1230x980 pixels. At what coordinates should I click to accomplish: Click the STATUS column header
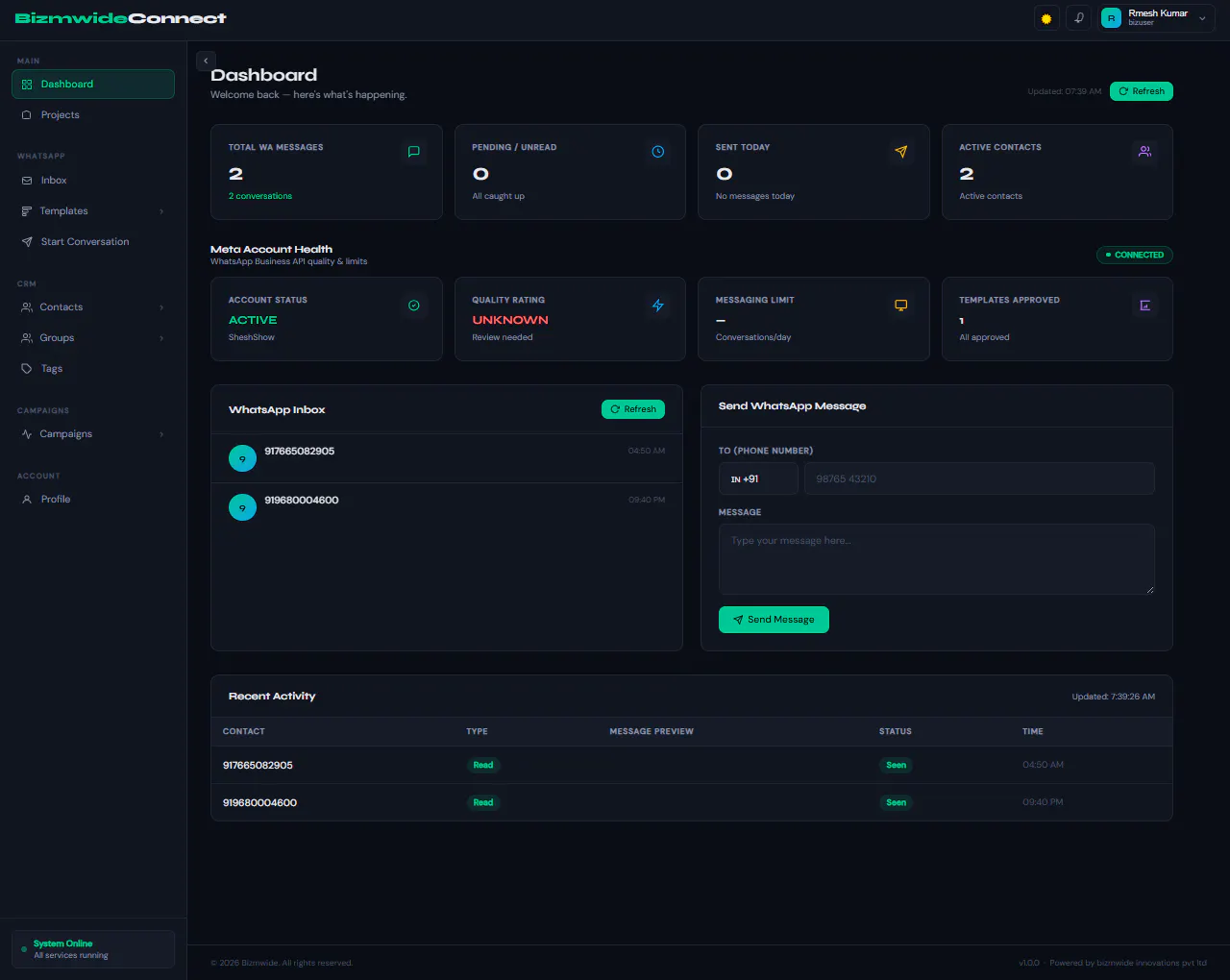click(895, 731)
